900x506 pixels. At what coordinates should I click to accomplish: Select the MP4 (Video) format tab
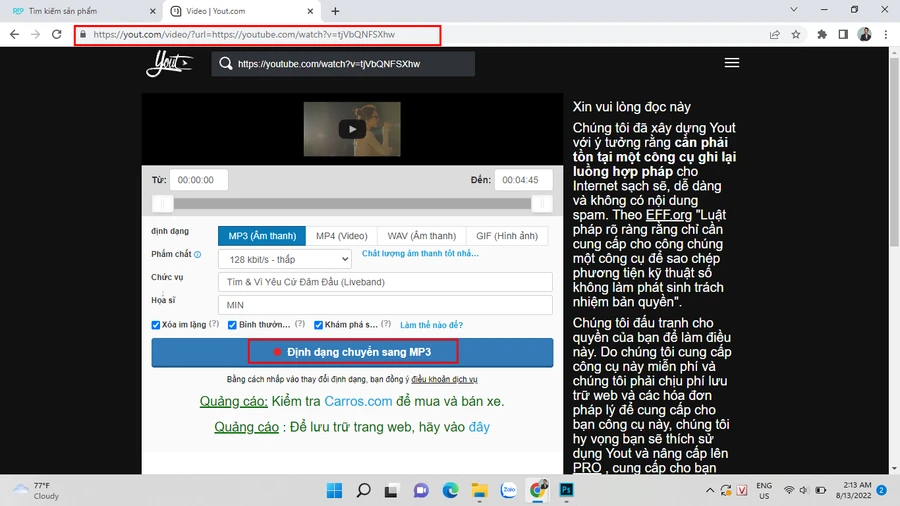(x=342, y=236)
